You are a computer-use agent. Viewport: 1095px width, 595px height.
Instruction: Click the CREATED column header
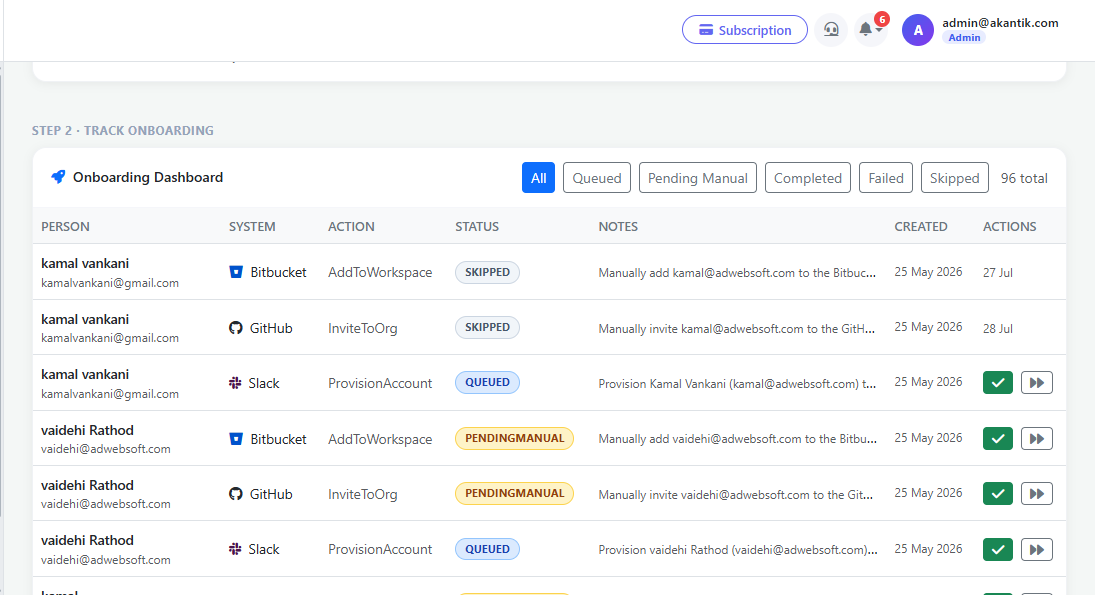pos(921,226)
